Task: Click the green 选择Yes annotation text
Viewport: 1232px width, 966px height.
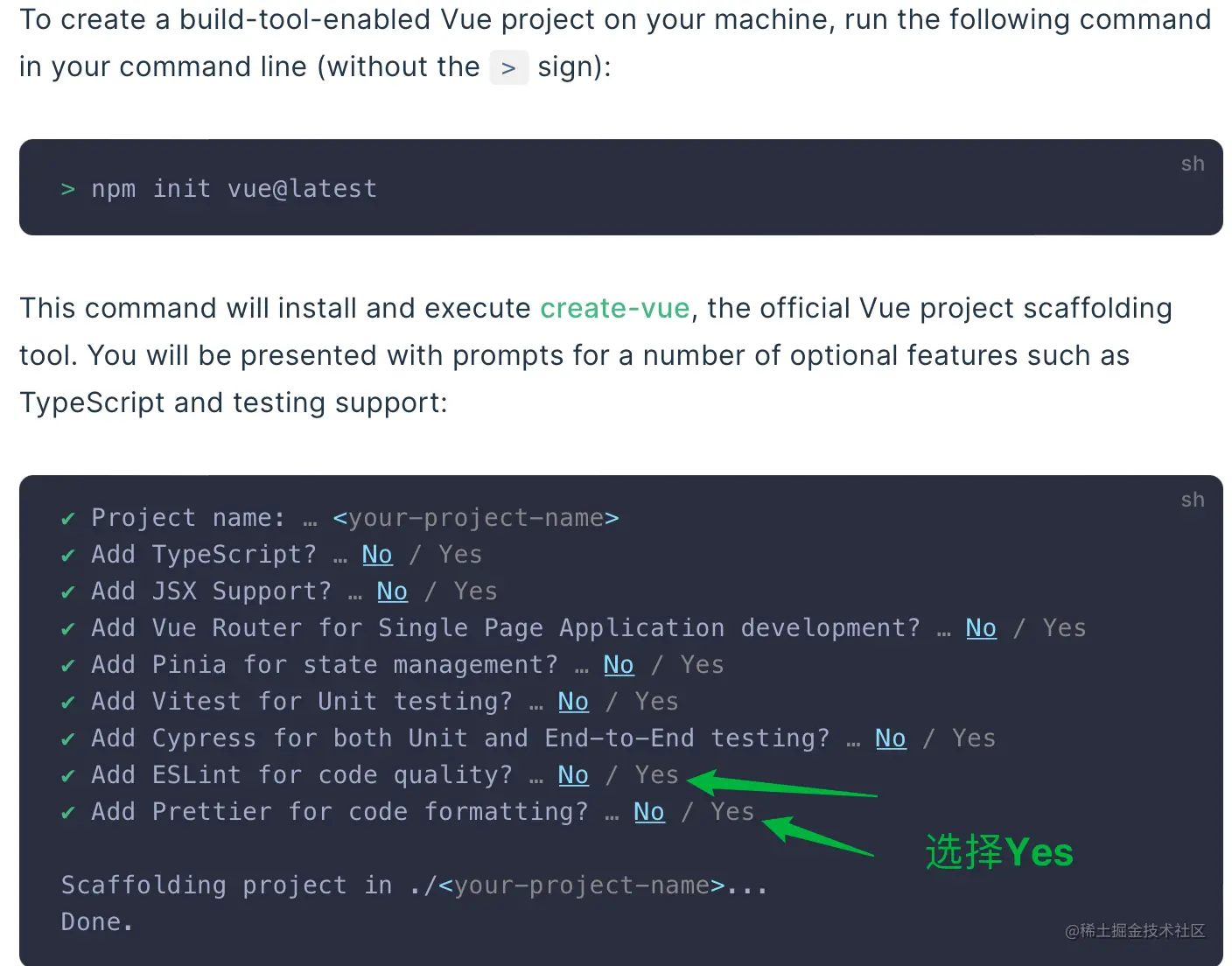Action: point(999,852)
